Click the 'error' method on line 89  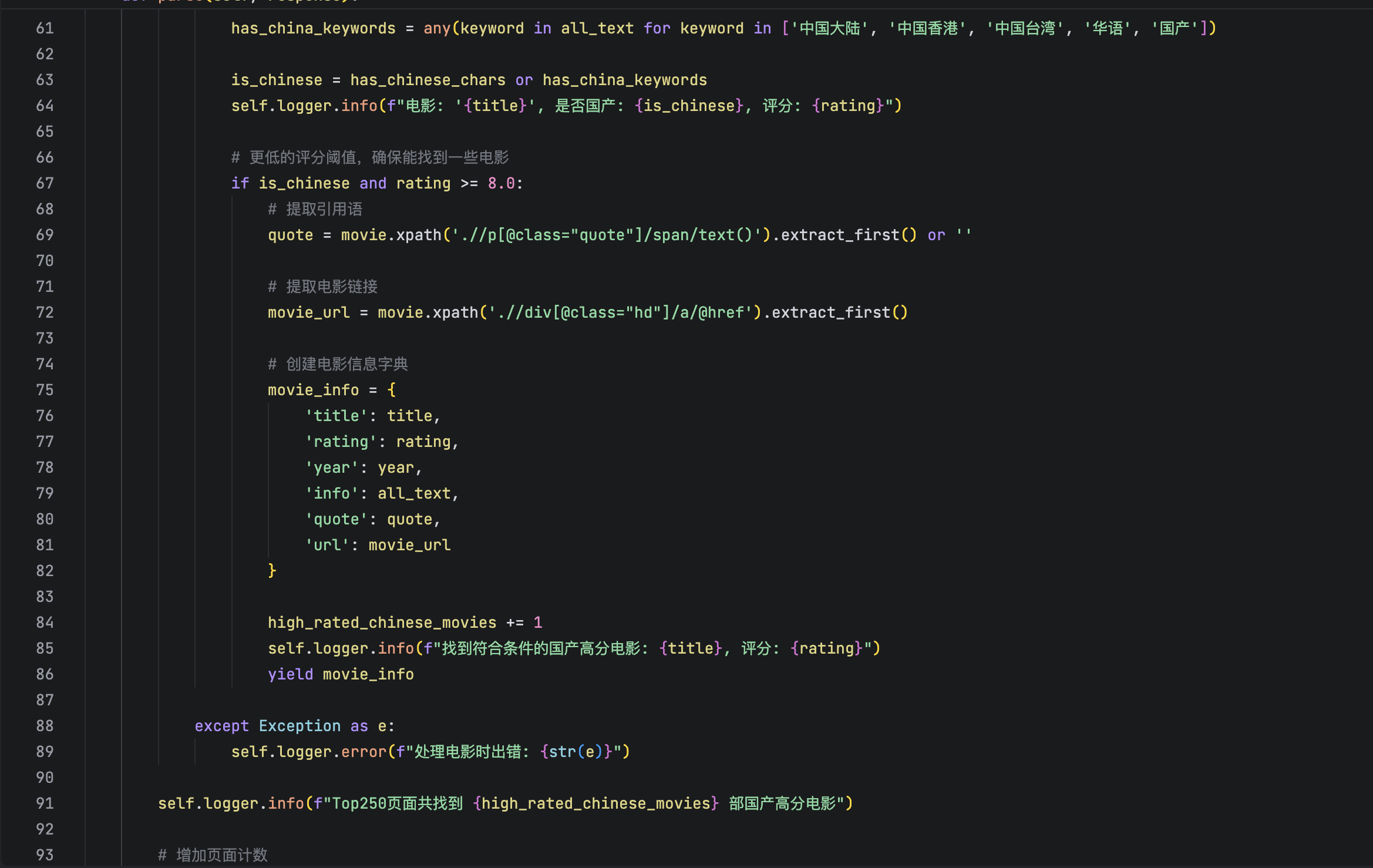[x=364, y=752]
